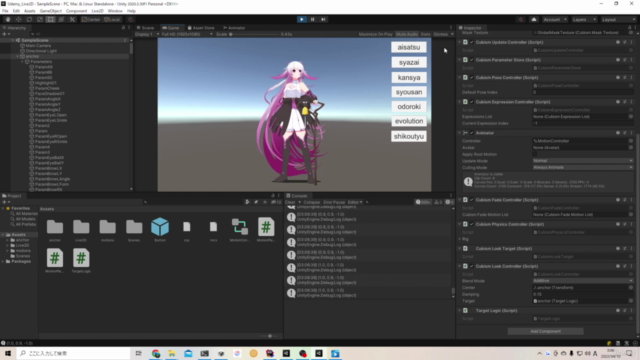Open the Live2D menu
The width and height of the screenshot is (640, 360).
click(97, 11)
